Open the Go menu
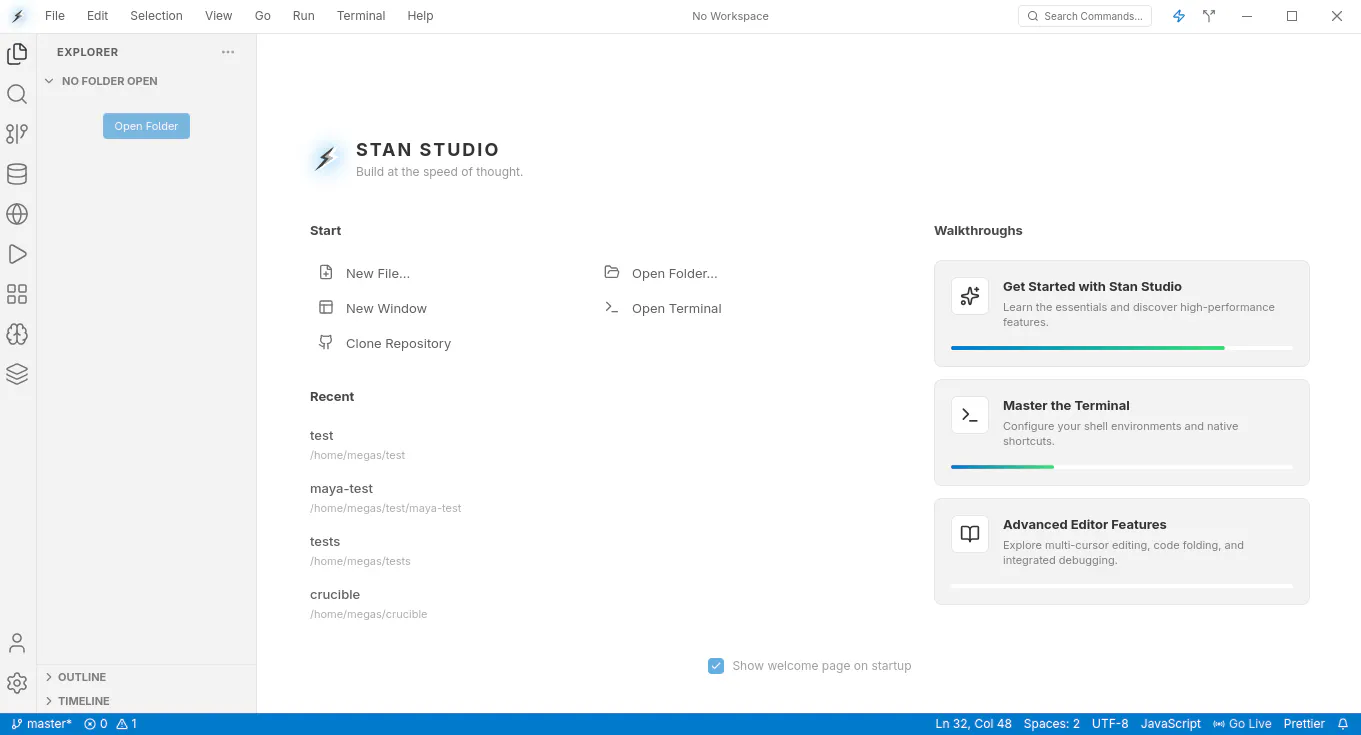Viewport: 1361px width, 735px height. pyautogui.click(x=263, y=16)
